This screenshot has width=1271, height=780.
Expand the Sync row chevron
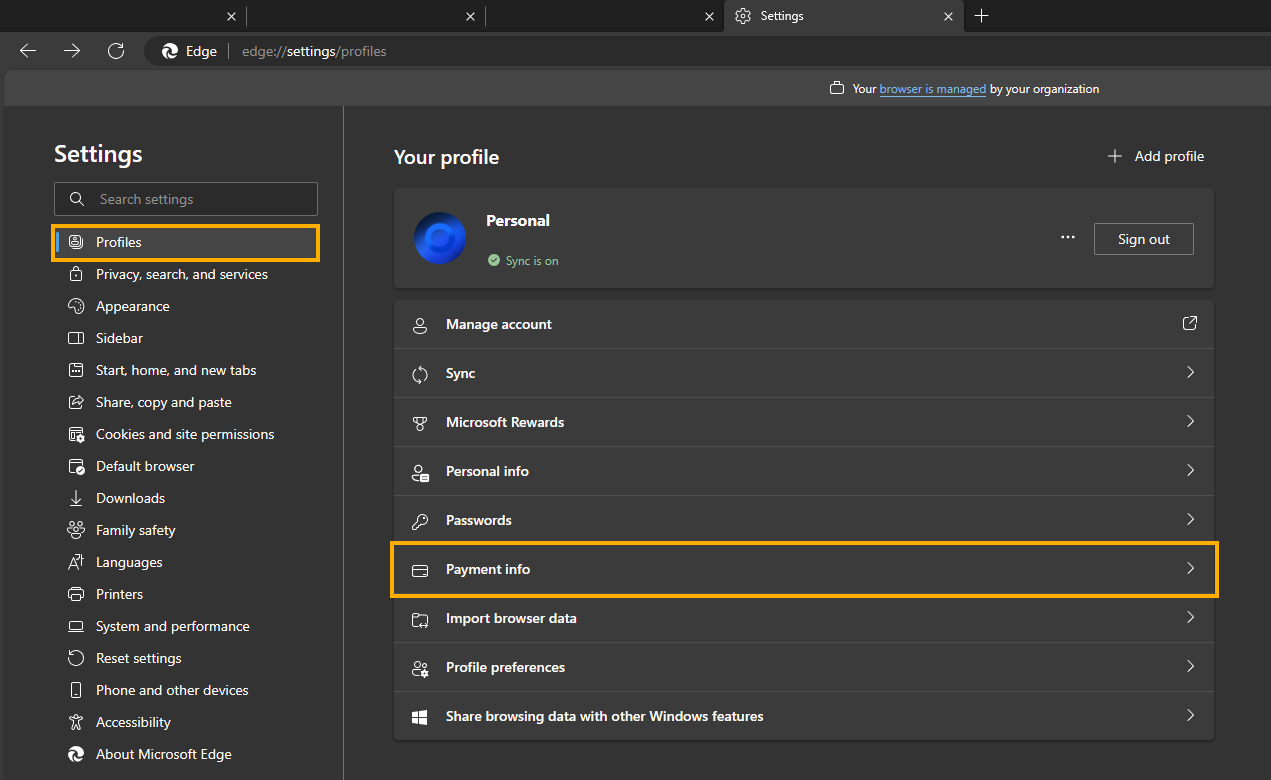[1190, 372]
